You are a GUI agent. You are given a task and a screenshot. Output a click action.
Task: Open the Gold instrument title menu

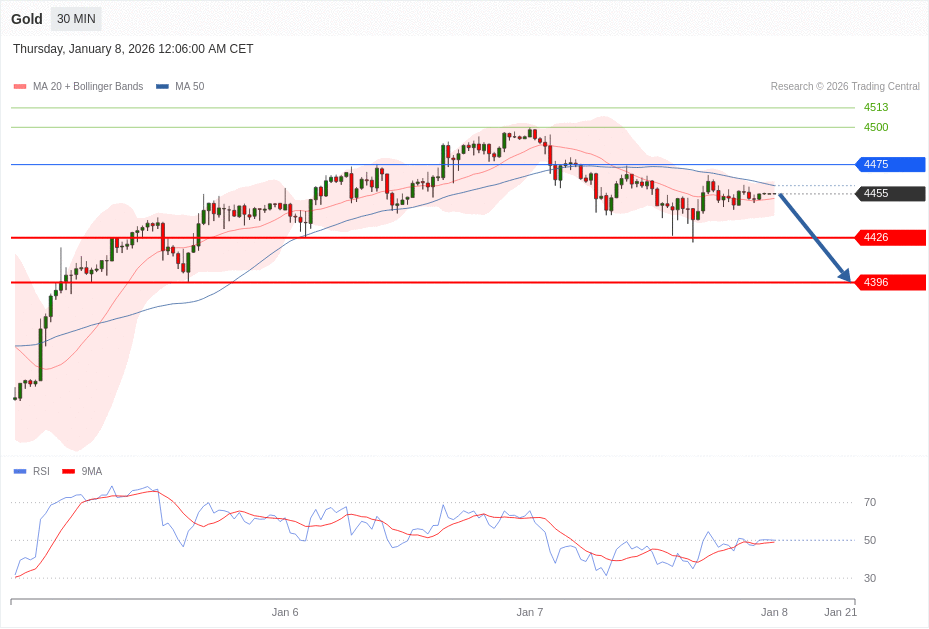pyautogui.click(x=26, y=18)
